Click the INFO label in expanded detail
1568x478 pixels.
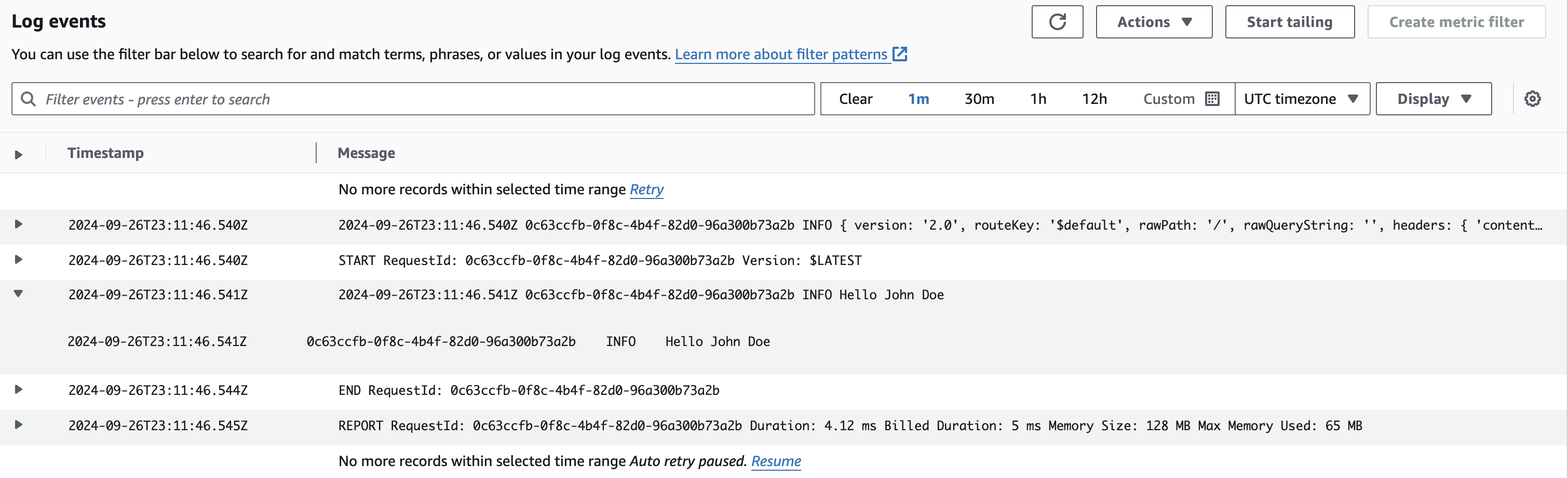point(620,341)
